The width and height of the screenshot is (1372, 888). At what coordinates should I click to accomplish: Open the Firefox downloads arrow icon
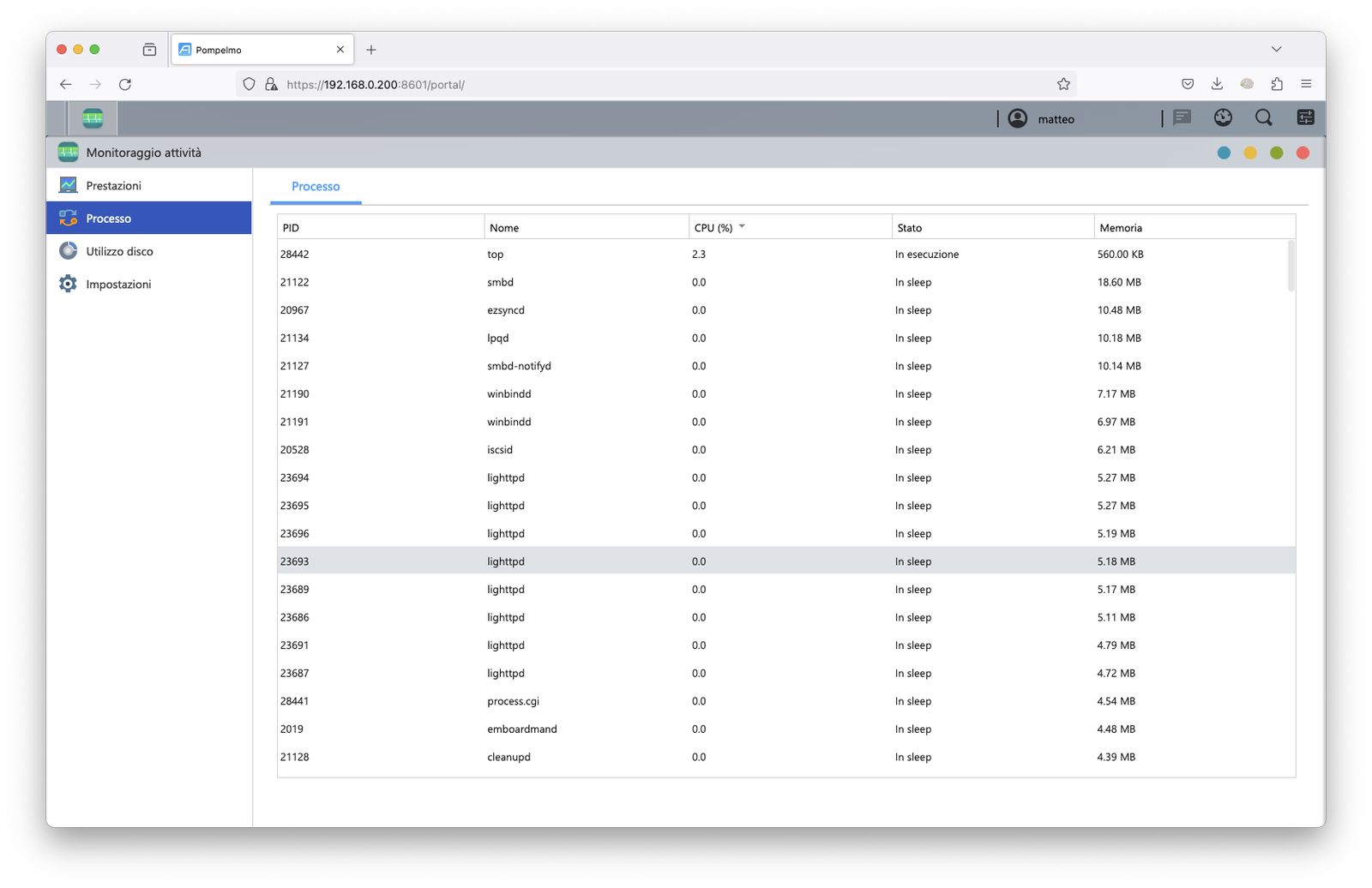point(1217,84)
